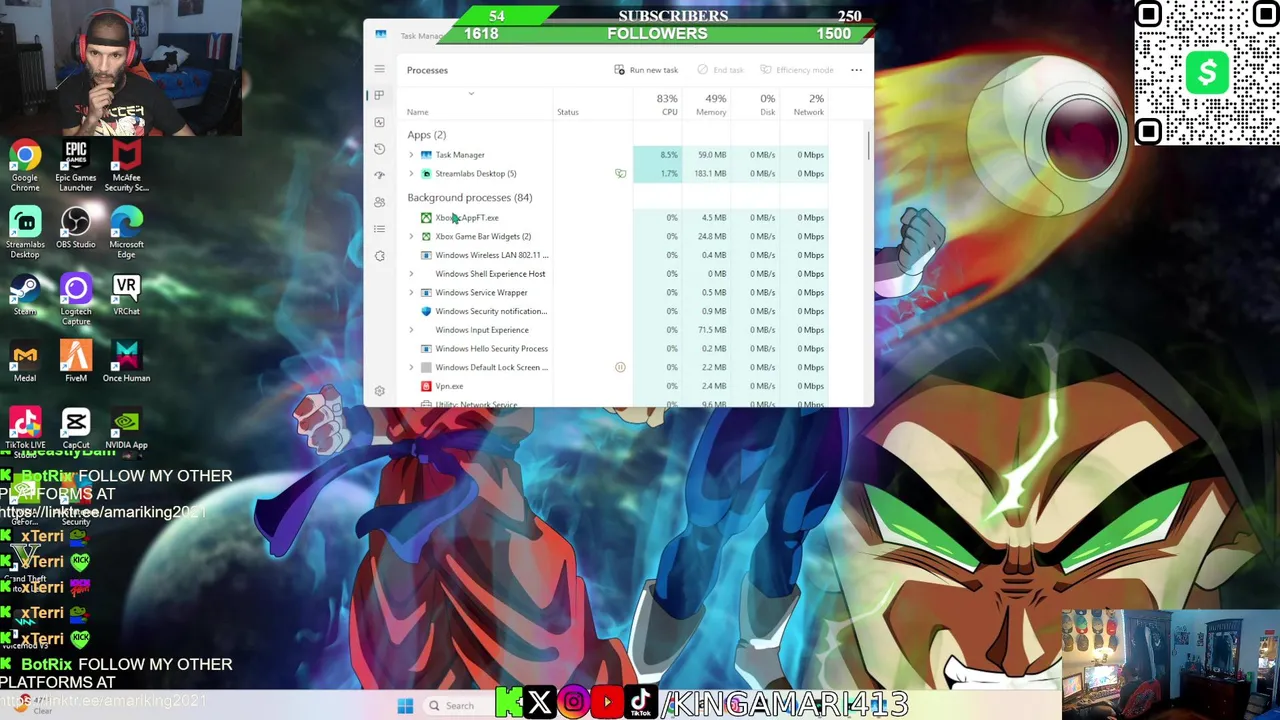Open McAfee Security desktop icon
The height and width of the screenshot is (720, 1280).
tap(126, 166)
